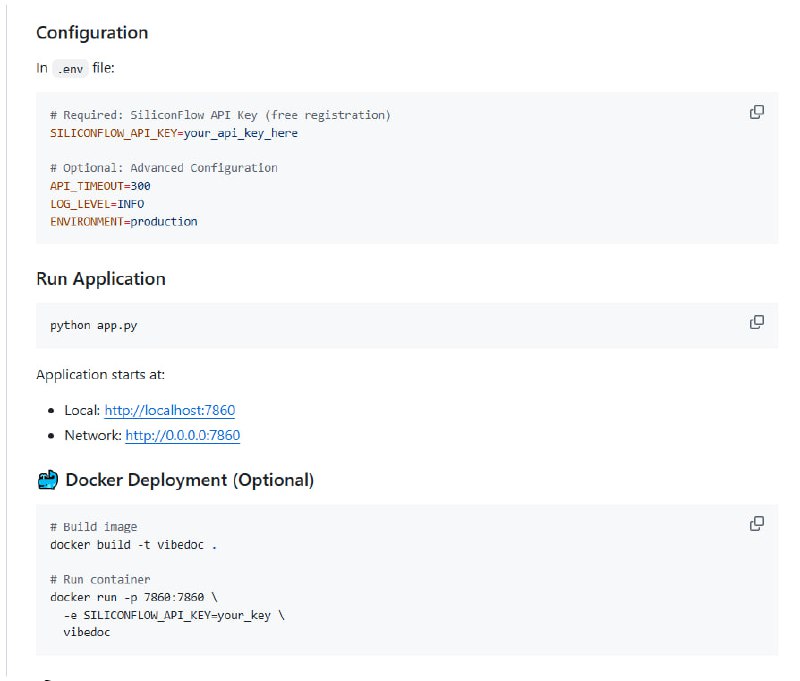Click the Configuration heading
The width and height of the screenshot is (800, 681).
click(x=92, y=33)
